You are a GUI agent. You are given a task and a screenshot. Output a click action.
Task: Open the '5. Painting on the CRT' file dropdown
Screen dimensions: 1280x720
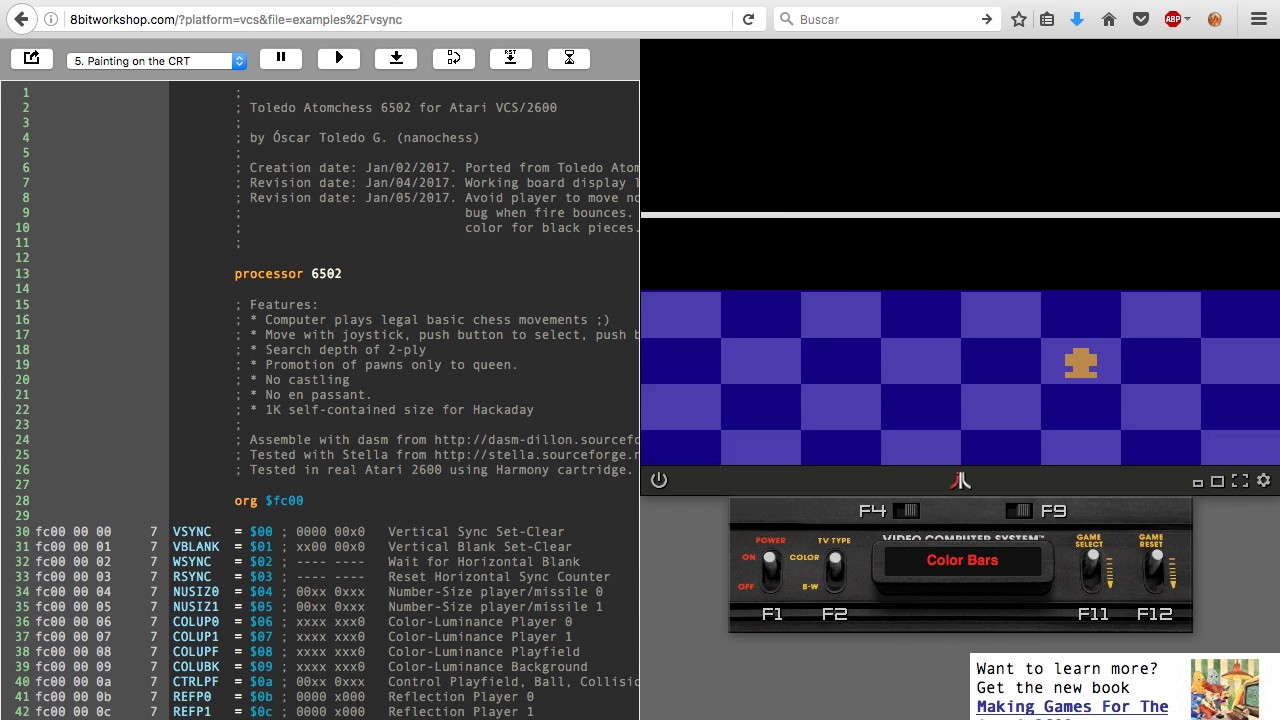[x=157, y=61]
